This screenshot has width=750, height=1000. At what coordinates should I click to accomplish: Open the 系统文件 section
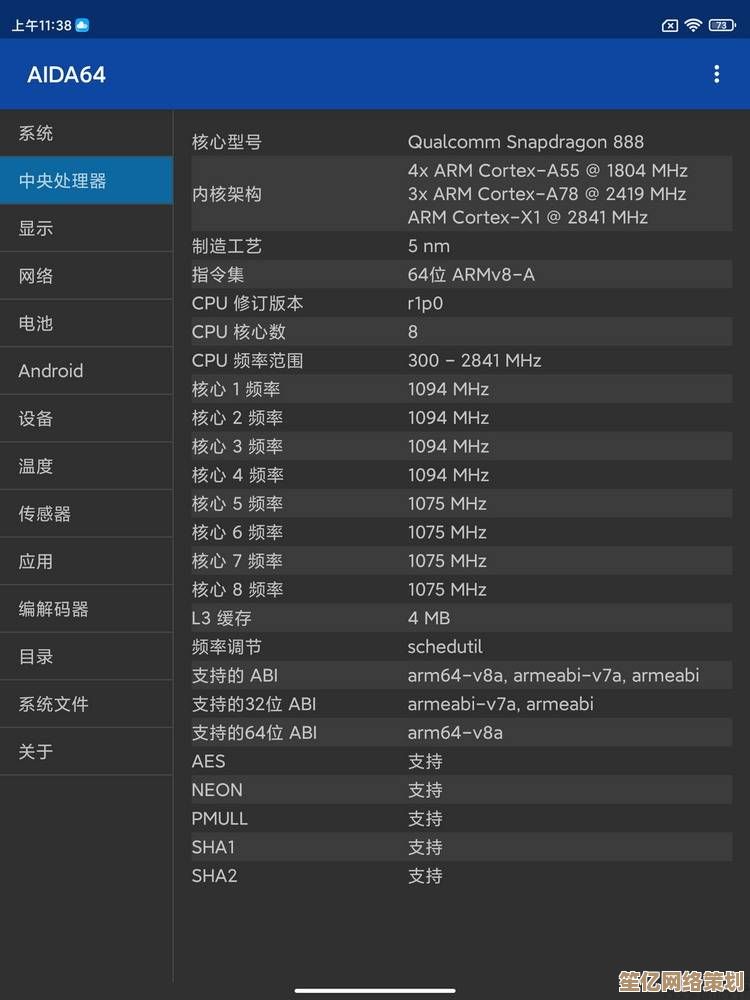point(86,704)
